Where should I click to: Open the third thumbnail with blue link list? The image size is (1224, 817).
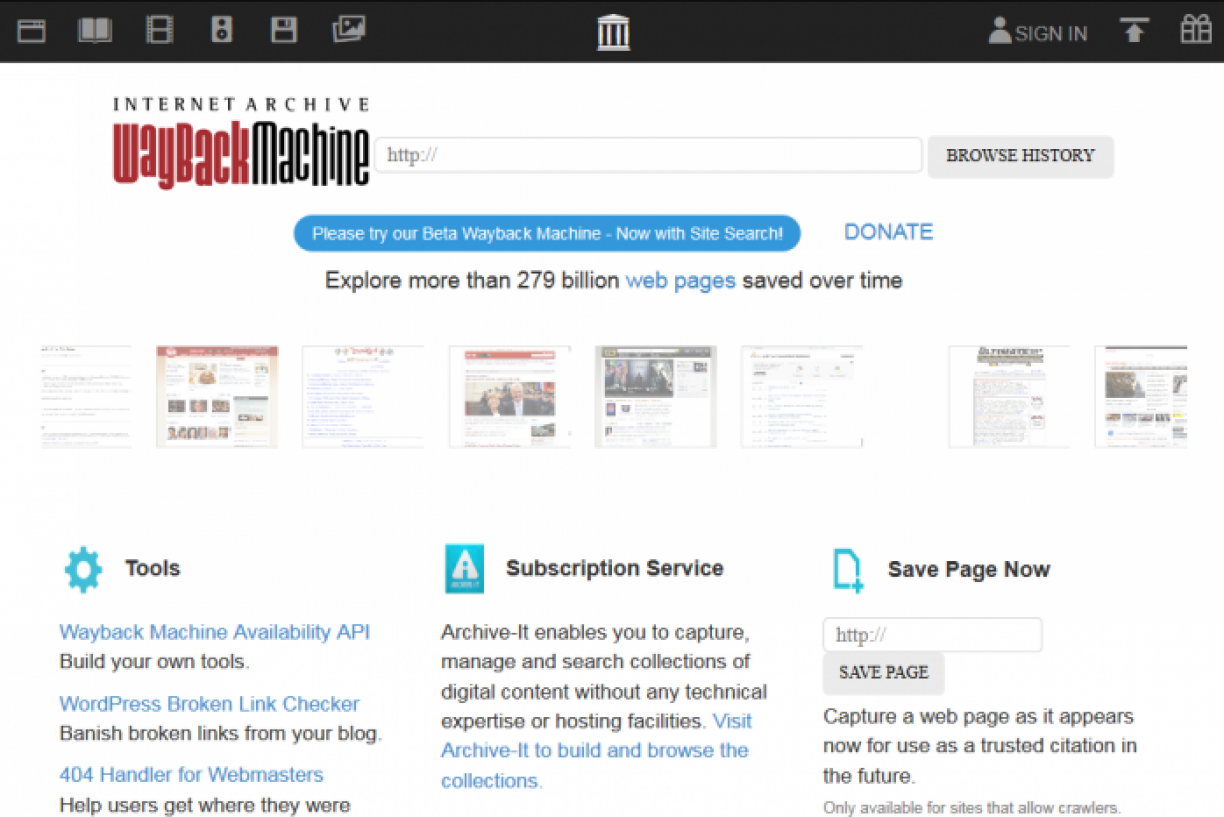click(363, 397)
